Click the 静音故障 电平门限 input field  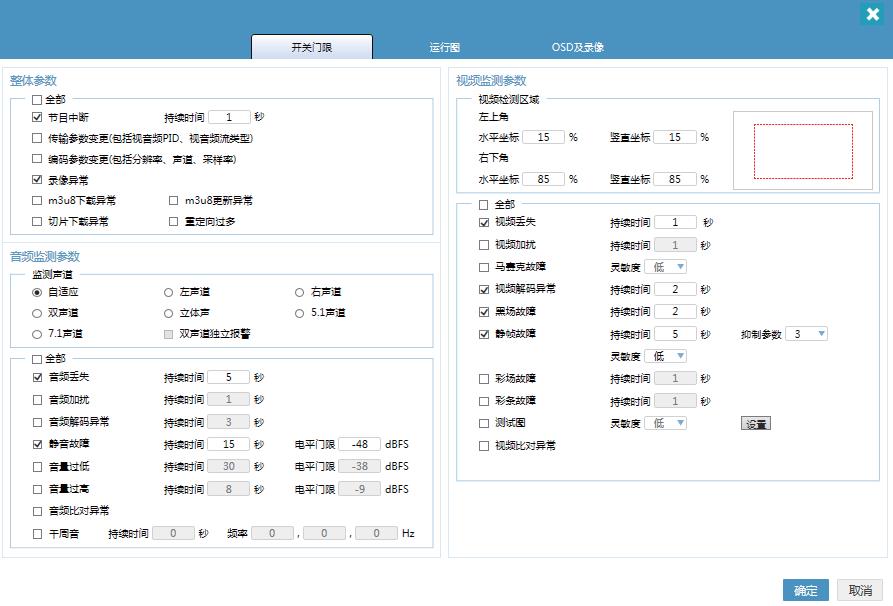tap(359, 444)
